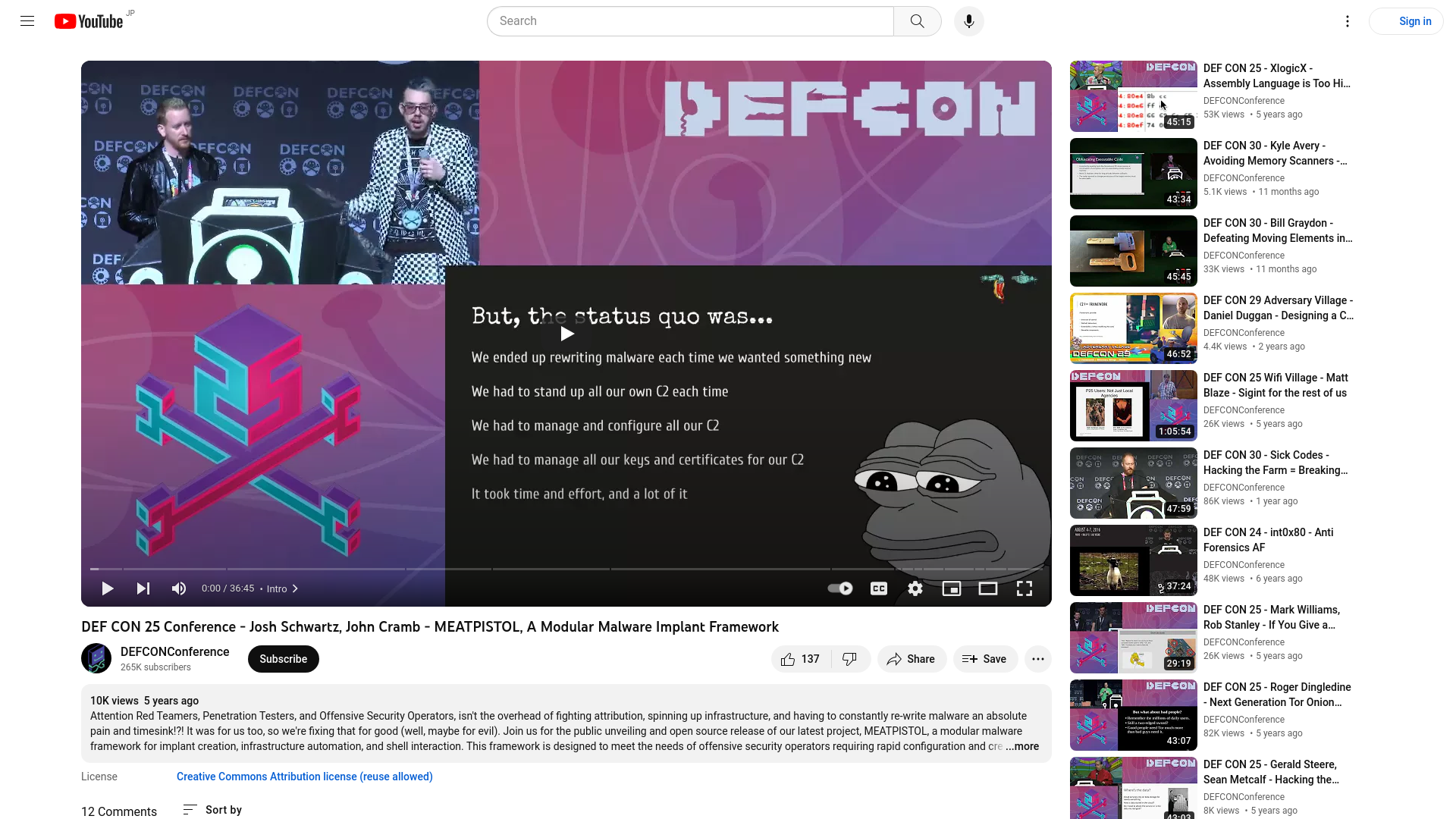The width and height of the screenshot is (1456, 819).
Task: Like the video with thumbs up
Action: pos(801,659)
